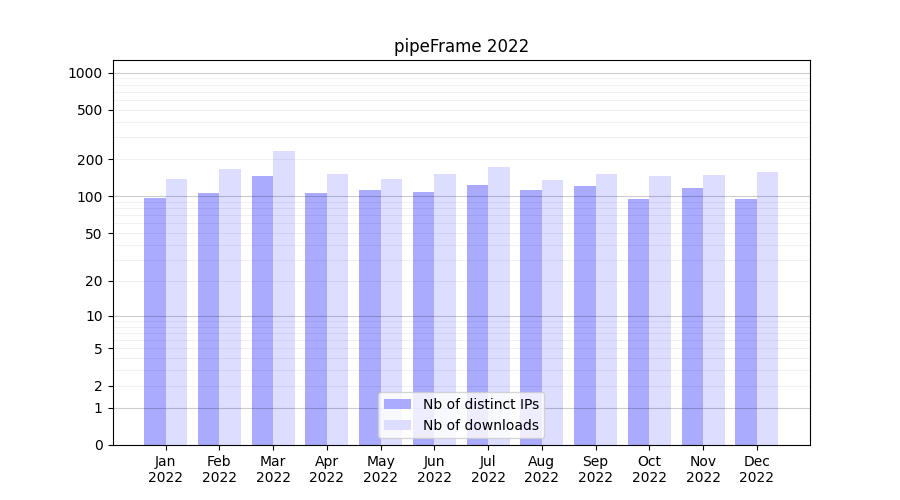Viewport: 900px width, 500px height.
Task: Select the 'Nb of distinct IPs' legend label
Action: [x=480, y=404]
